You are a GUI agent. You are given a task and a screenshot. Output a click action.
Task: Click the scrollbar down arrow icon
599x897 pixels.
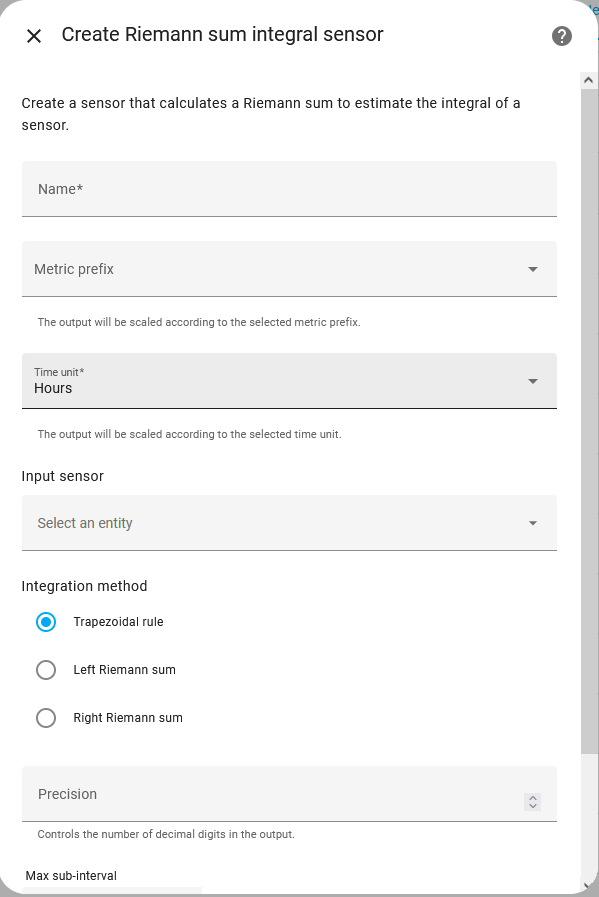click(588, 886)
